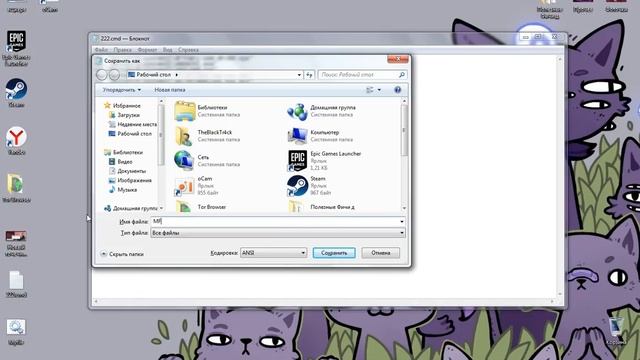Open the Файл menu in Notepad
Viewport: 640px width, 360px height.
(x=101, y=50)
